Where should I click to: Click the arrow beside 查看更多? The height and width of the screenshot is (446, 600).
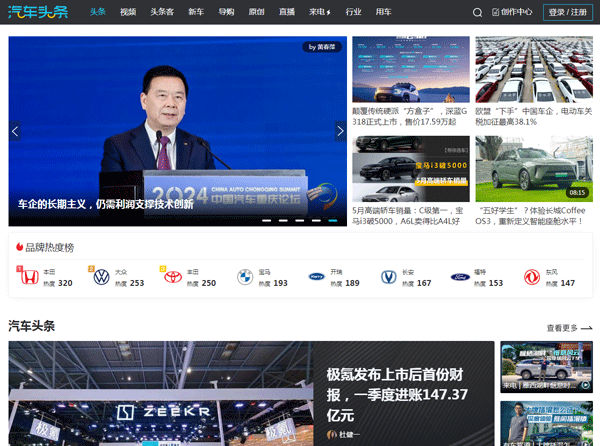(587, 328)
